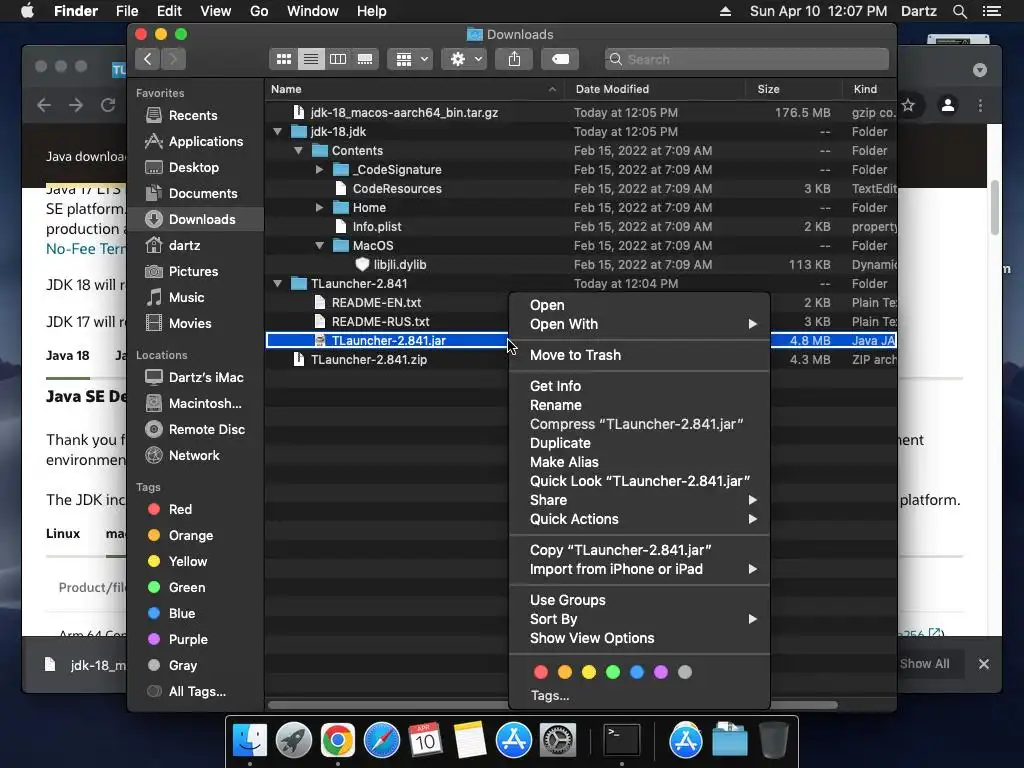Expand the Home folder
This screenshot has height=768, width=1024.
[319, 208]
